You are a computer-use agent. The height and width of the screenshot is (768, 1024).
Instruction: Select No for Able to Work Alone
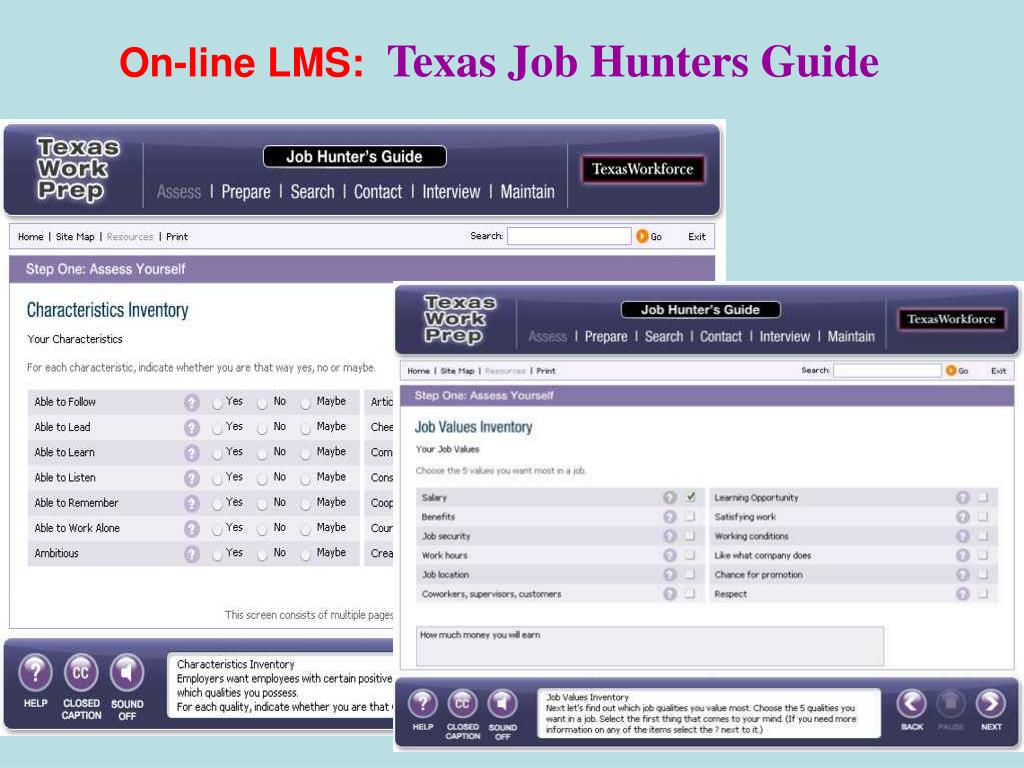click(262, 530)
